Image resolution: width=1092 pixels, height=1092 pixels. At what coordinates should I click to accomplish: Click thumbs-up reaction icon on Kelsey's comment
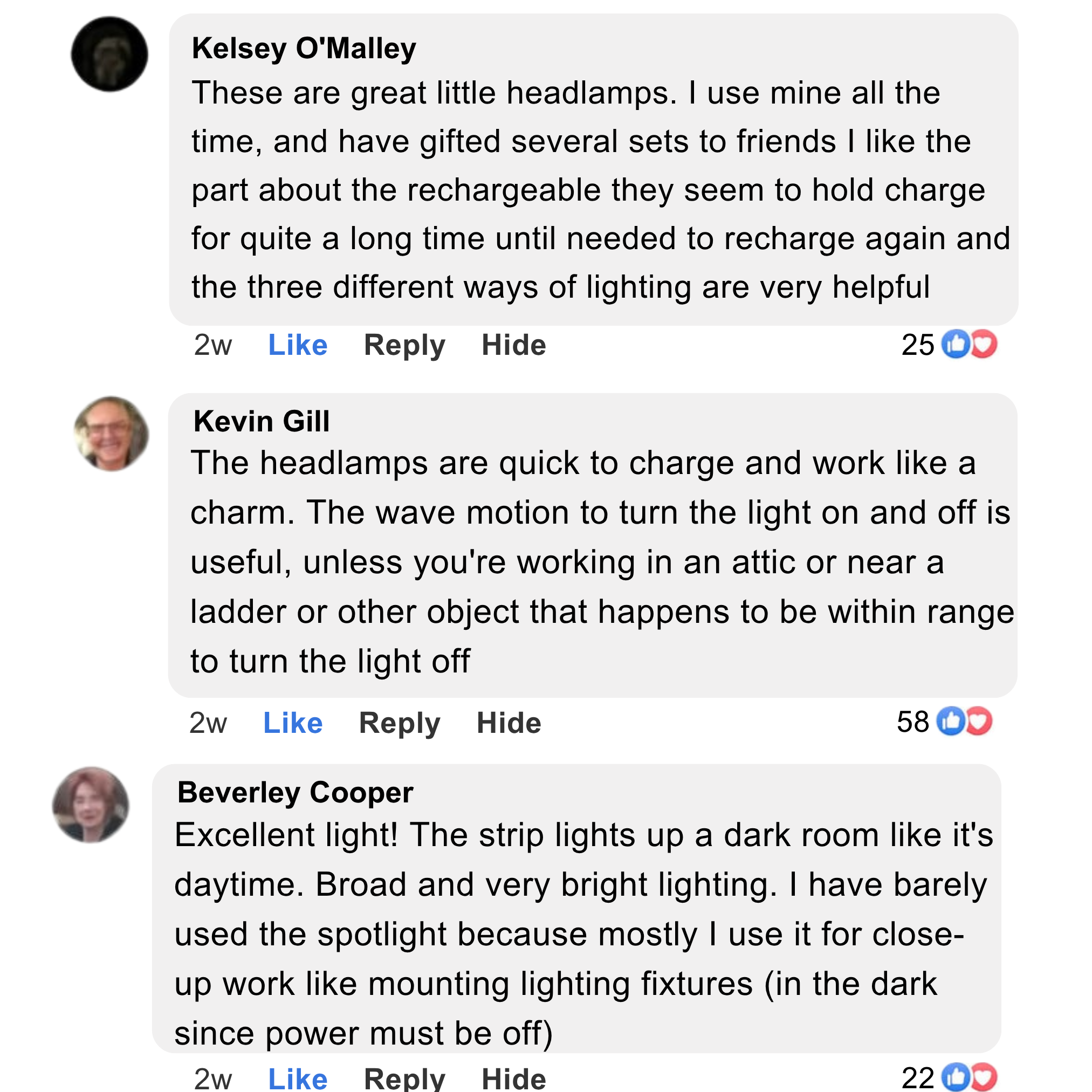[956, 344]
